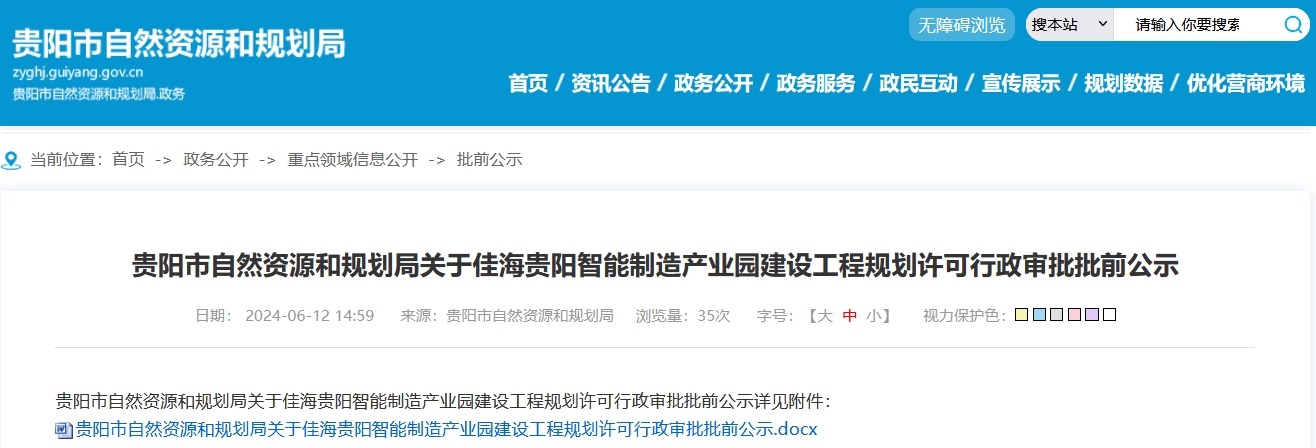Open the attached 批前公示.docx link
This screenshot has height=448, width=1316.
point(447,430)
